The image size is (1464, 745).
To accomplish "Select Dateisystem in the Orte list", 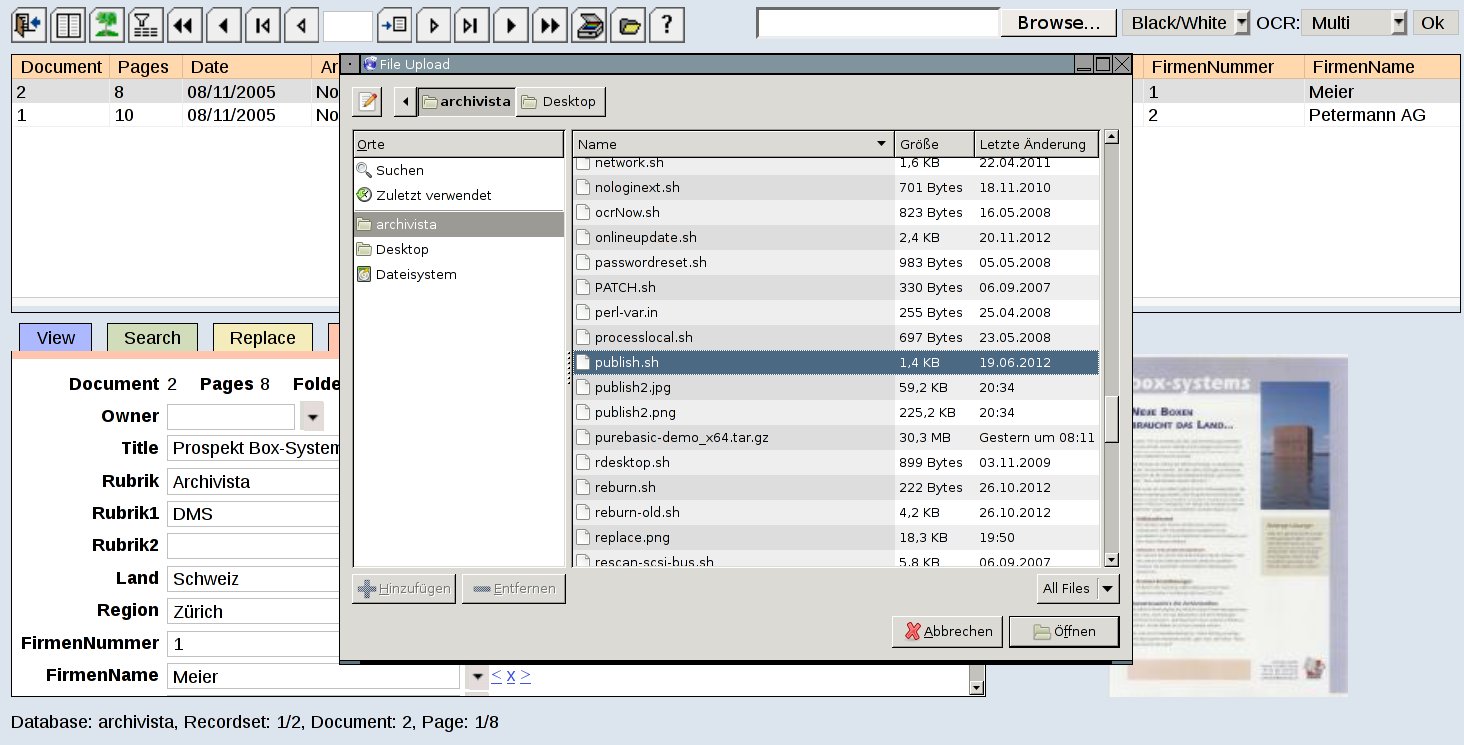I will pos(459,274).
